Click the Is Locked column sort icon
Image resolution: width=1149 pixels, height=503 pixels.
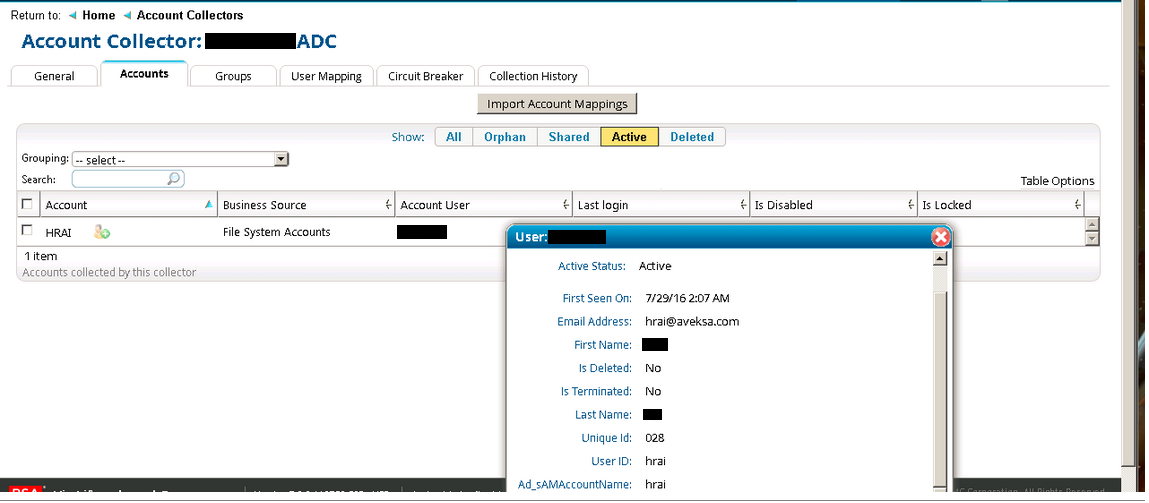pyautogui.click(x=1076, y=205)
